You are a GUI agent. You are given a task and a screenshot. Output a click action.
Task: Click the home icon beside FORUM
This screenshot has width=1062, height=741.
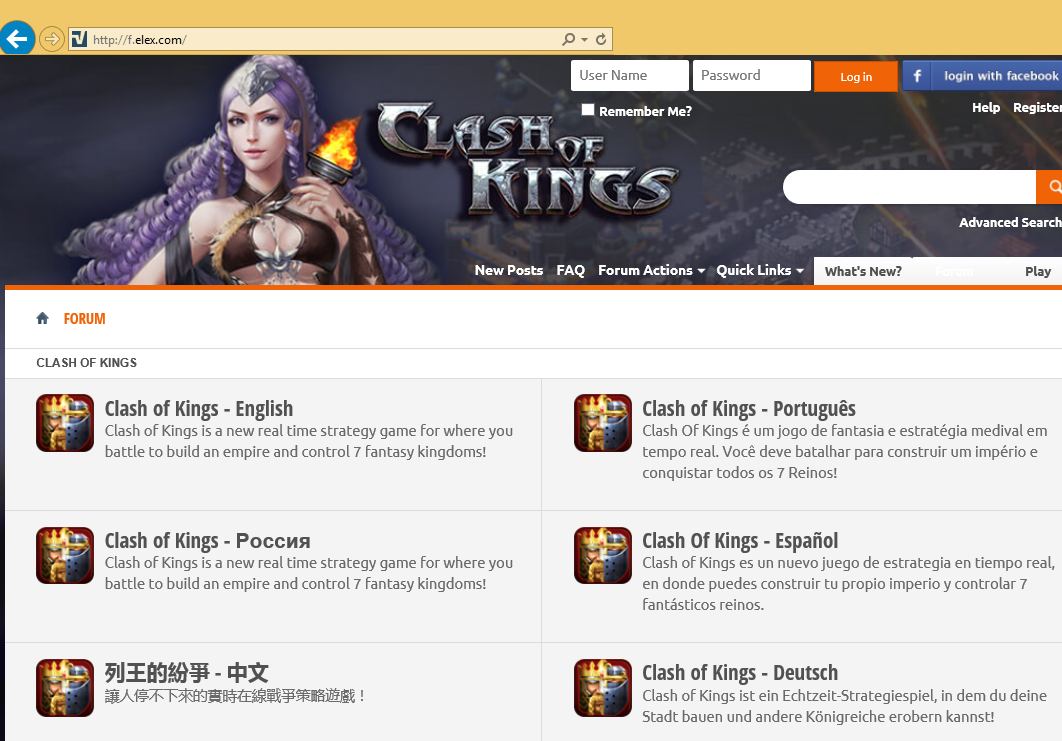43,318
